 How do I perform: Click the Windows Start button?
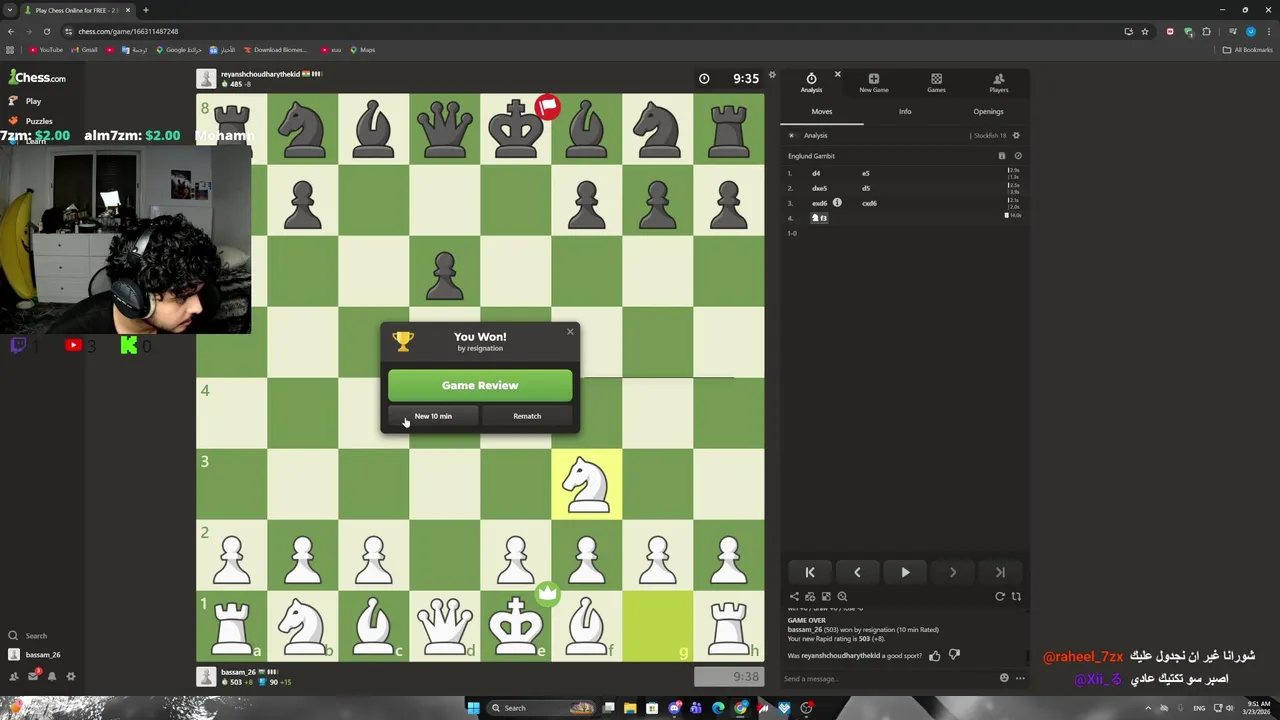473,708
